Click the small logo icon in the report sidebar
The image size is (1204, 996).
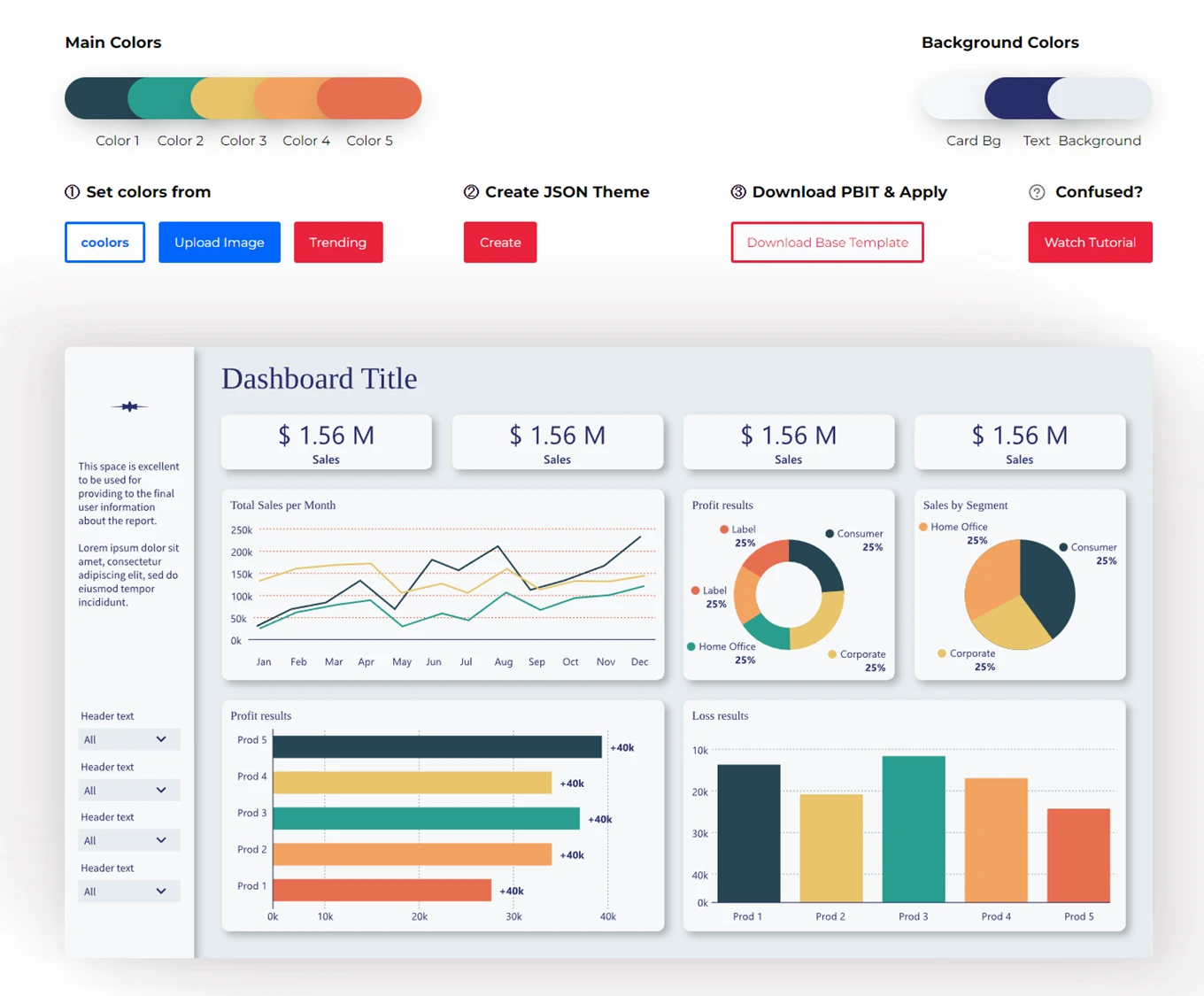pyautogui.click(x=128, y=406)
